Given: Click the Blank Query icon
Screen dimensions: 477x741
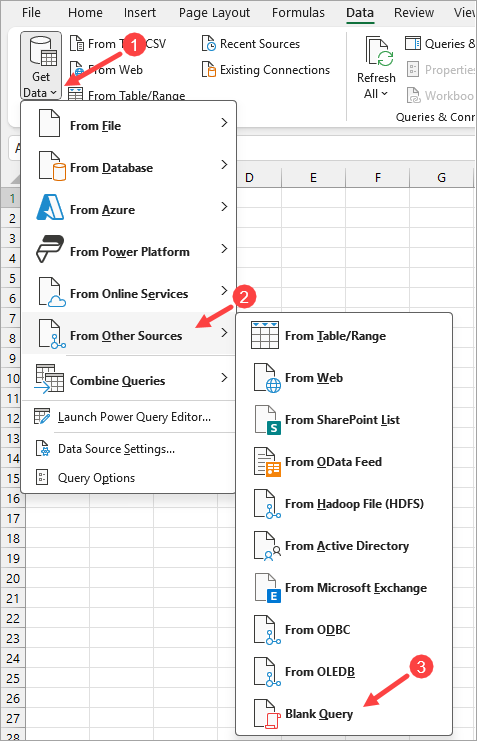Looking at the screenshot, I should point(268,714).
